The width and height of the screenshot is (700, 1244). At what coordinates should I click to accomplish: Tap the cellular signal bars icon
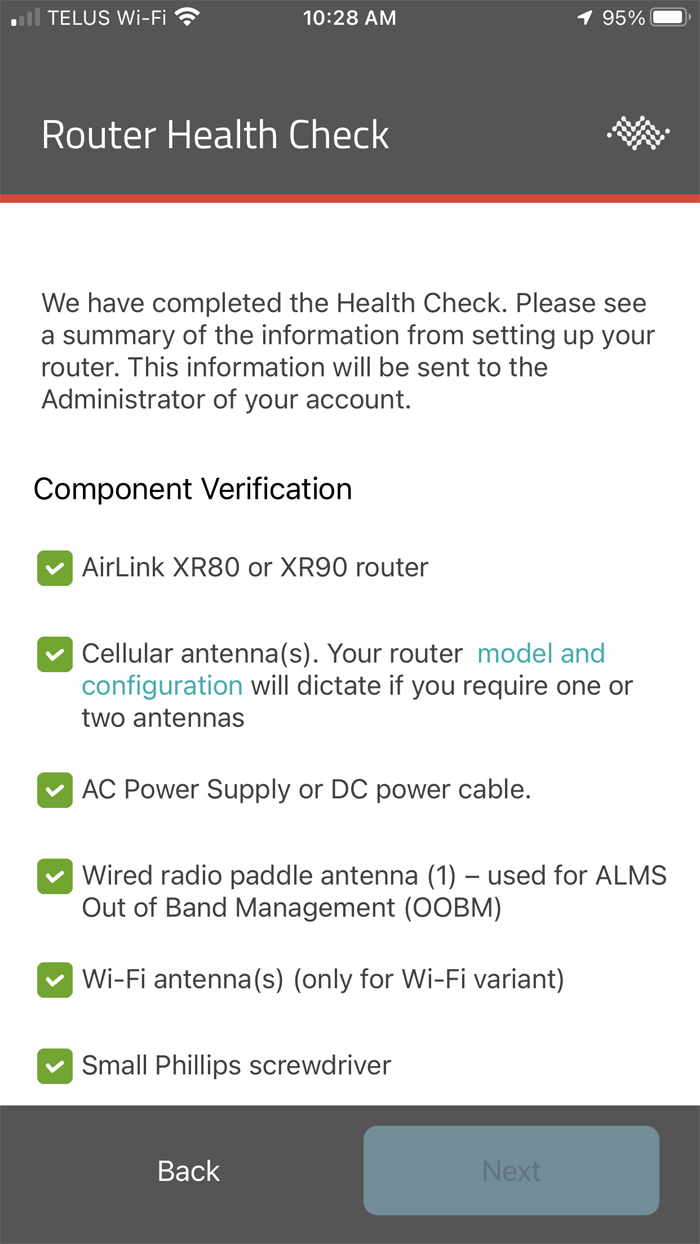click(26, 18)
